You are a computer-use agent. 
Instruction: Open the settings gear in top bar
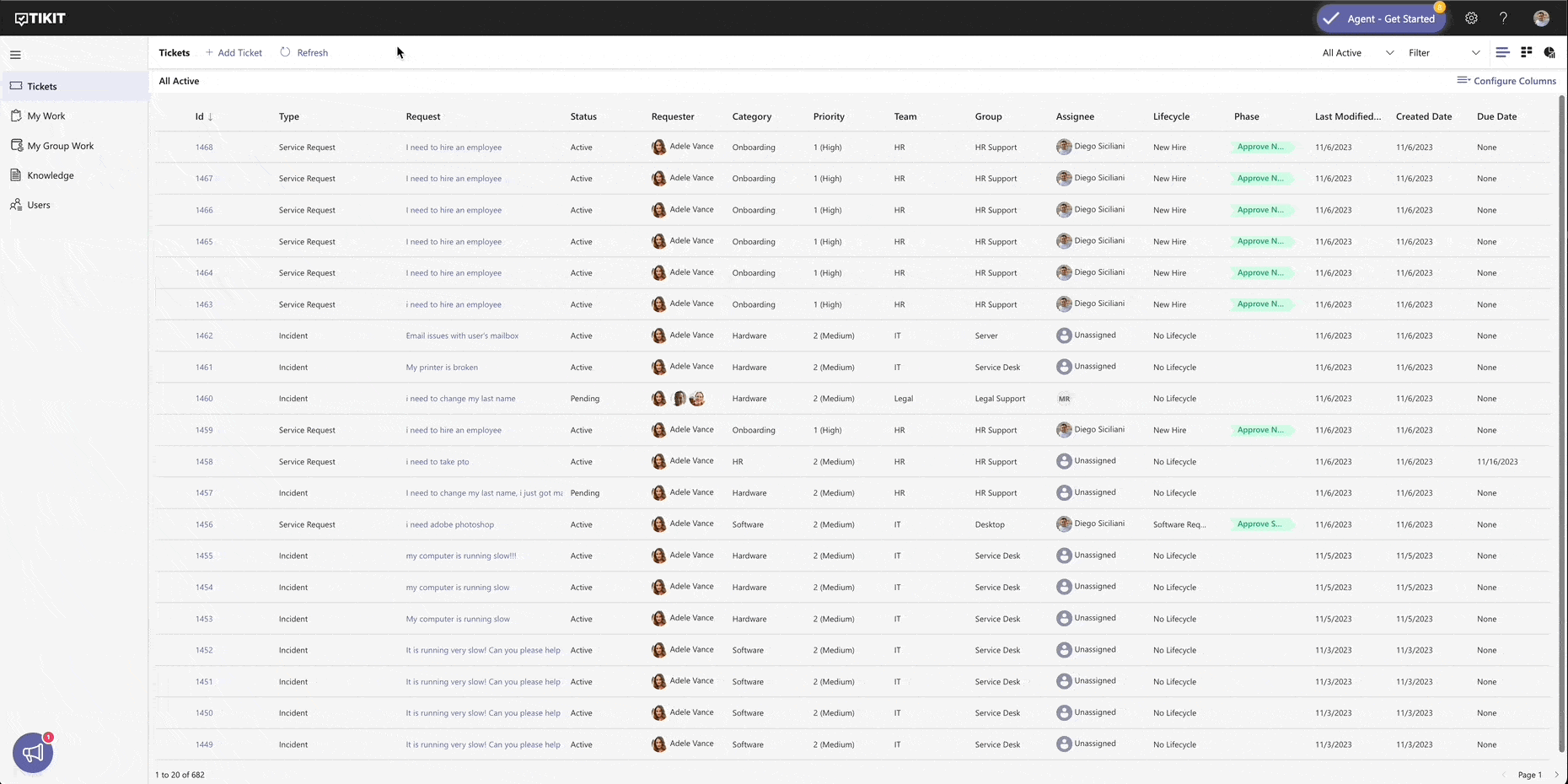1471,19
